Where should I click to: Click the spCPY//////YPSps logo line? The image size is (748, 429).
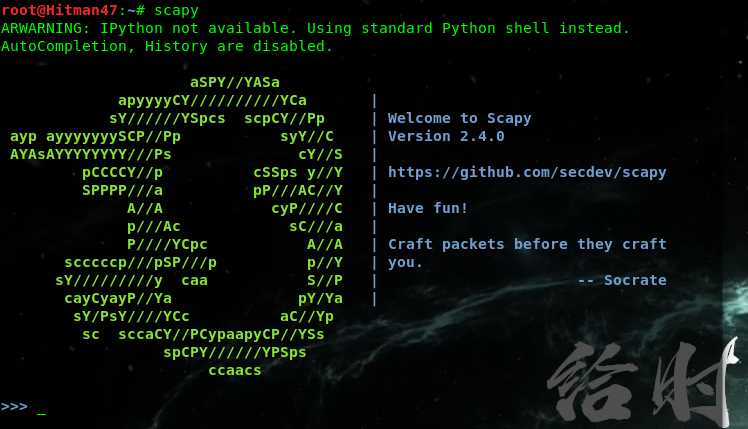235,352
